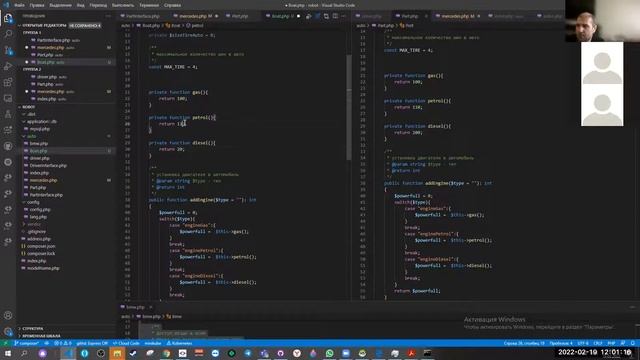Open the Testing flask icon view
This screenshot has width=640, height=360.
(8, 114)
